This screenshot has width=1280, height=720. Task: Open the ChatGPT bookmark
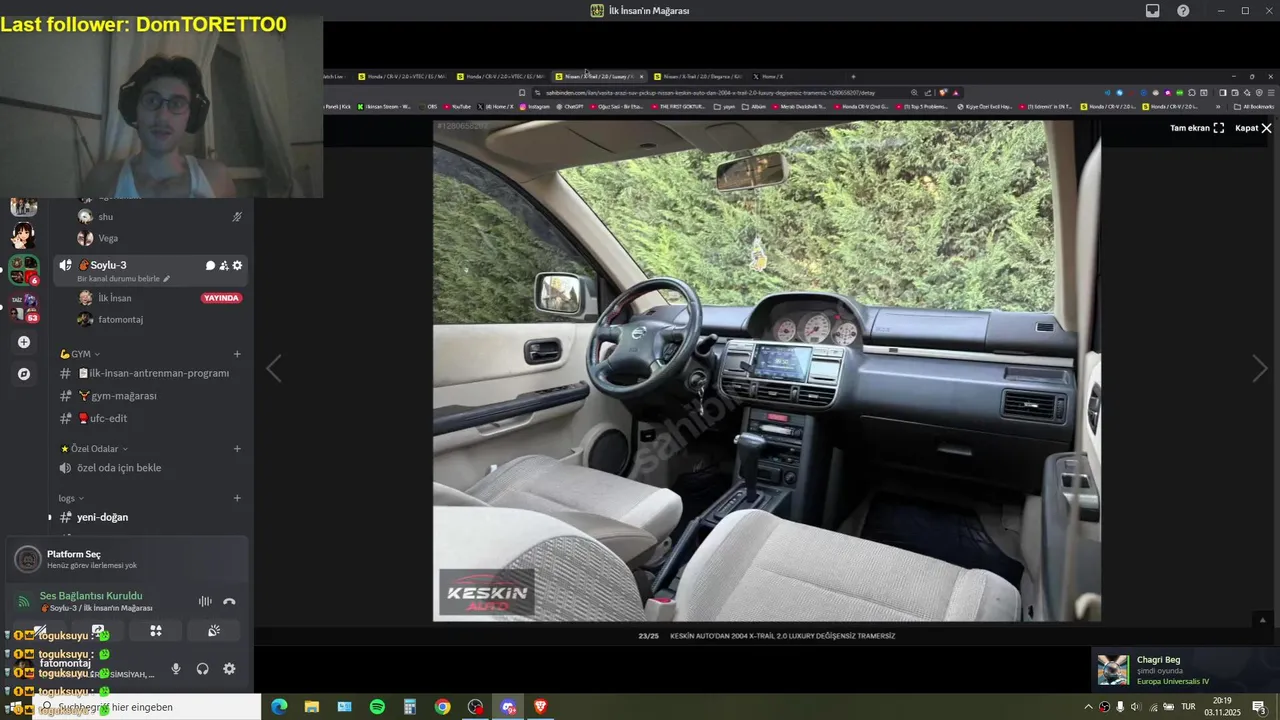[x=569, y=106]
